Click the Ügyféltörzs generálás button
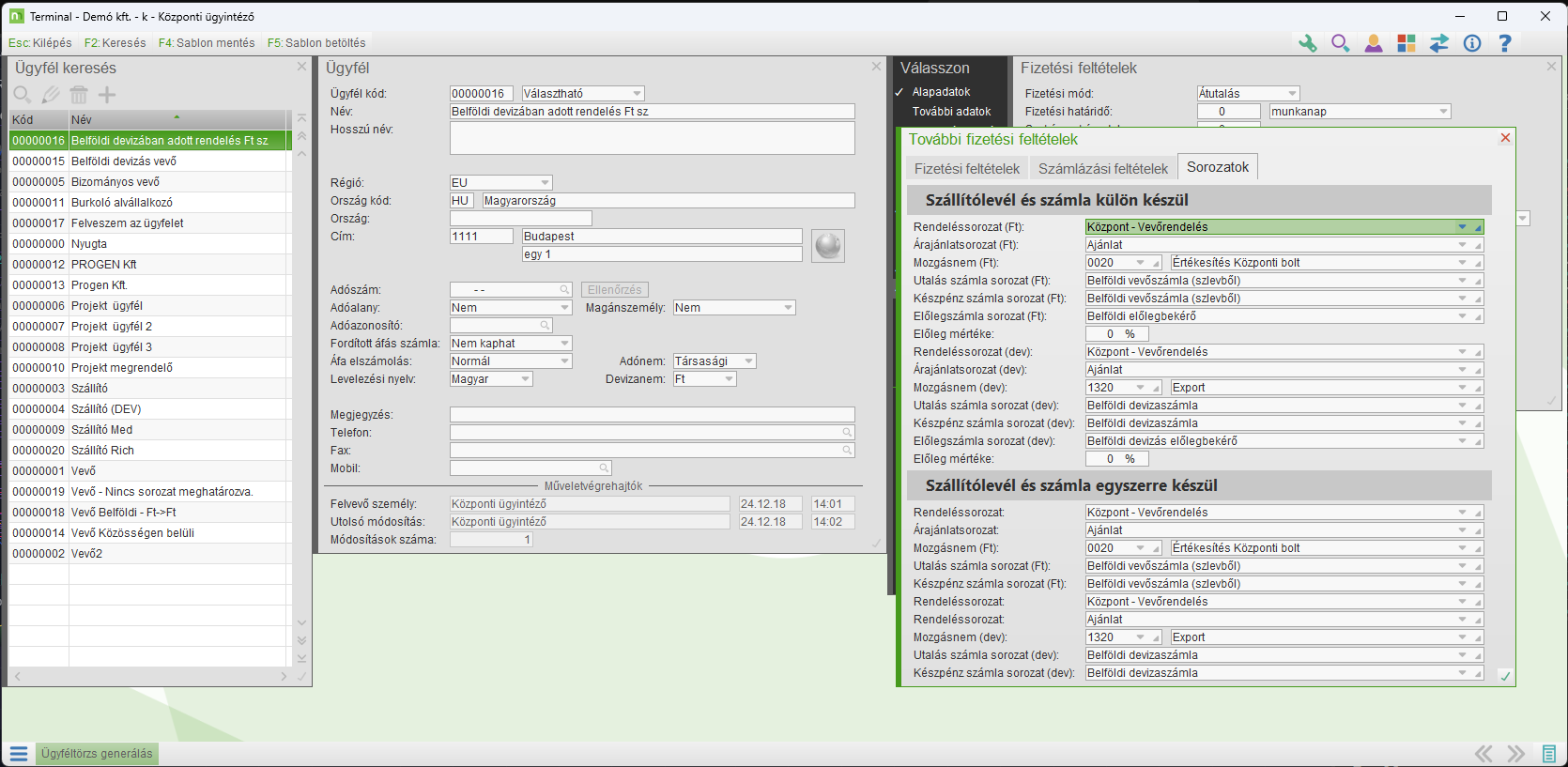This screenshot has width=1568, height=767. coord(97,754)
